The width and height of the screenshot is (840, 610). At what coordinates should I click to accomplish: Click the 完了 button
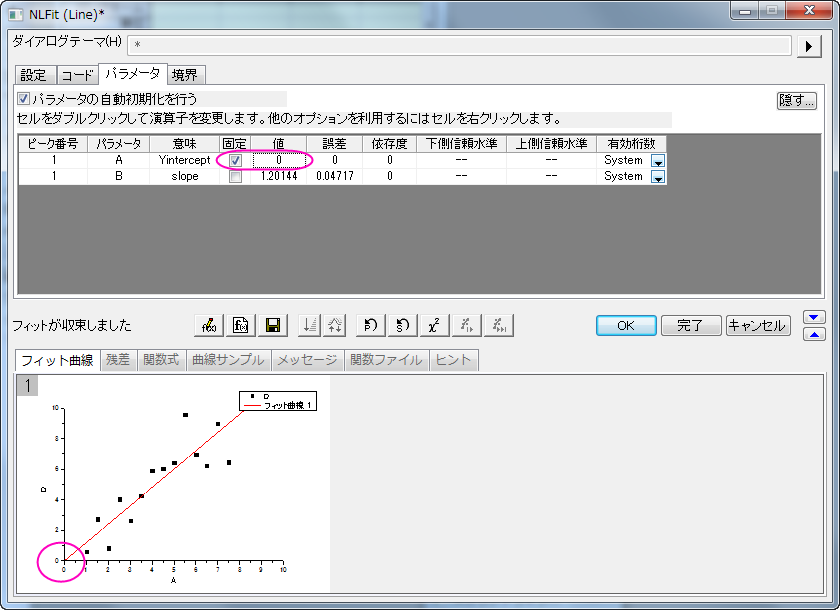691,325
